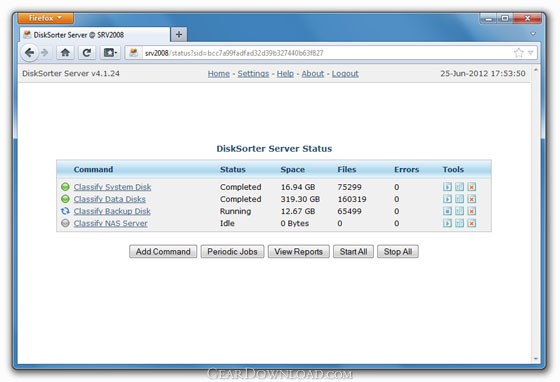The image size is (560, 382).
Task: Click the page scrollbar down arrow
Action: click(535, 358)
